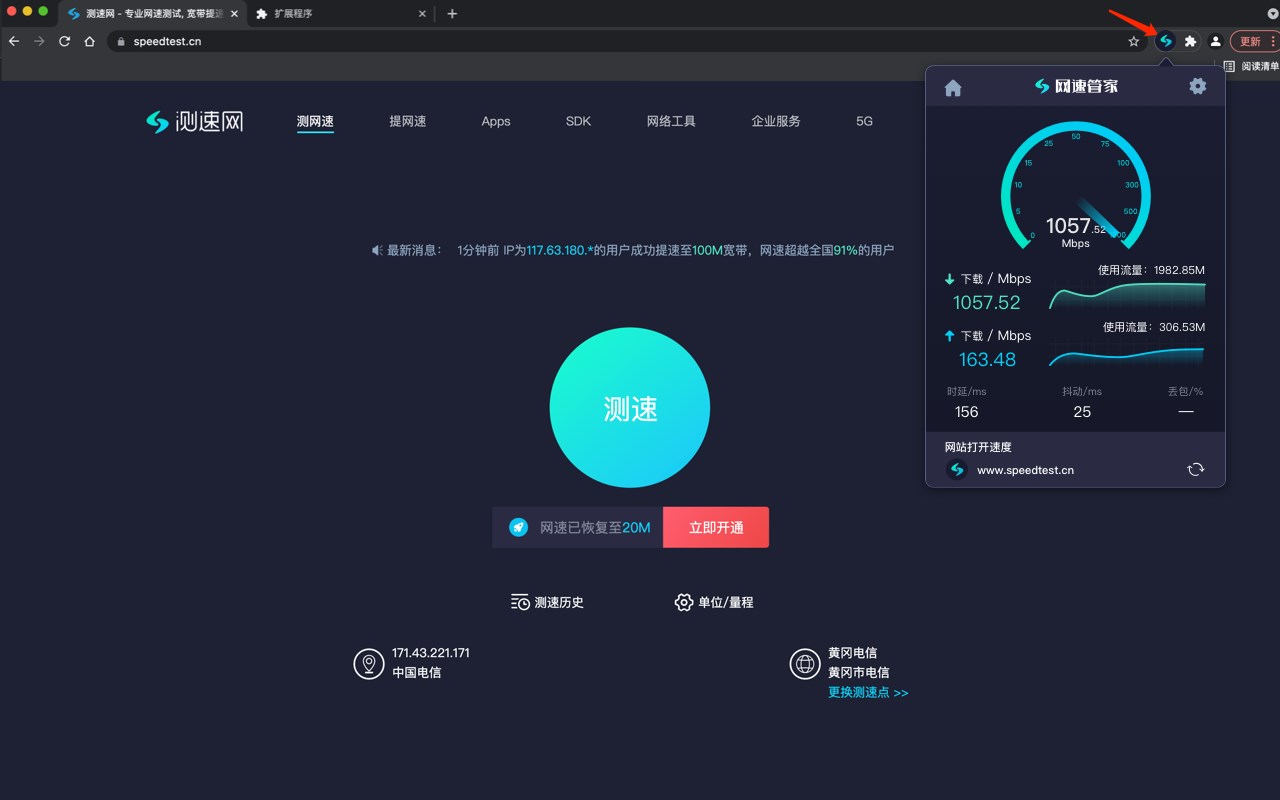Open tab search dropdown arrow
Viewport: 1280px width, 800px height.
pos(1272,13)
